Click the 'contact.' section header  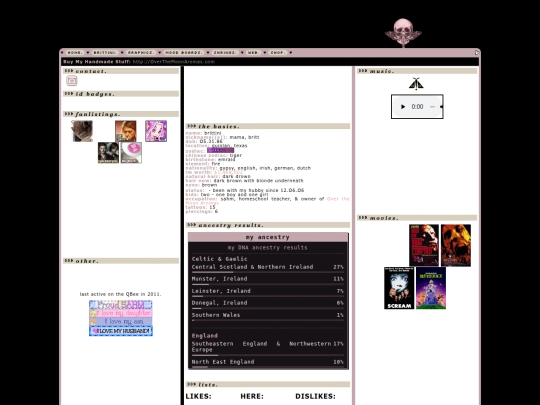[x=121, y=71]
